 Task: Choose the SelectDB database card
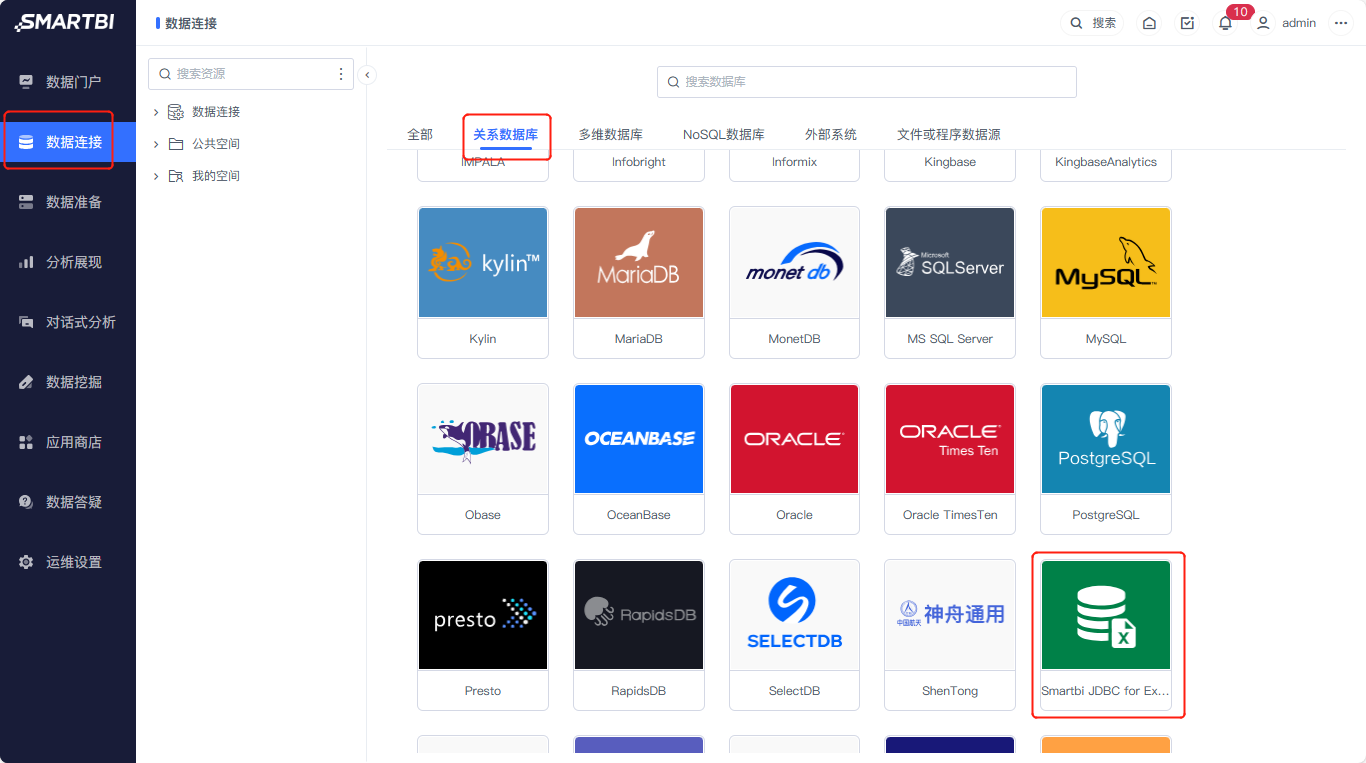tap(794, 635)
